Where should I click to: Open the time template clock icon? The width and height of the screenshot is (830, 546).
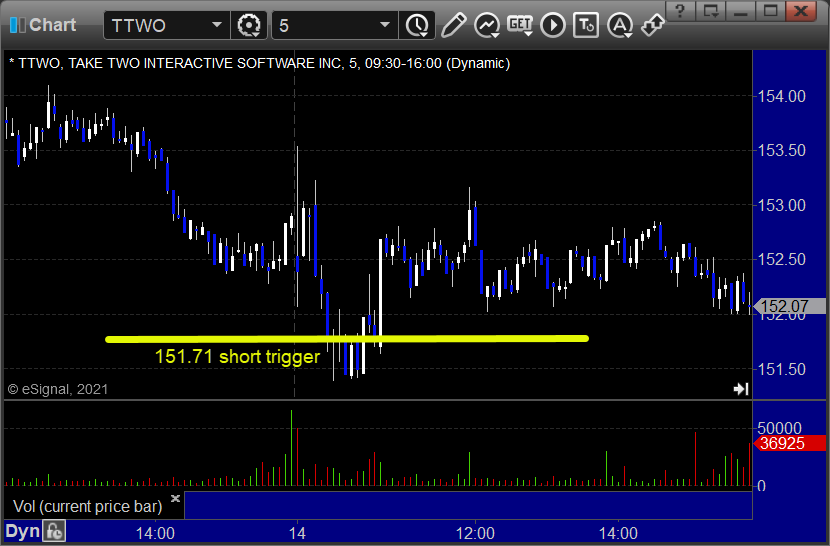[x=418, y=25]
